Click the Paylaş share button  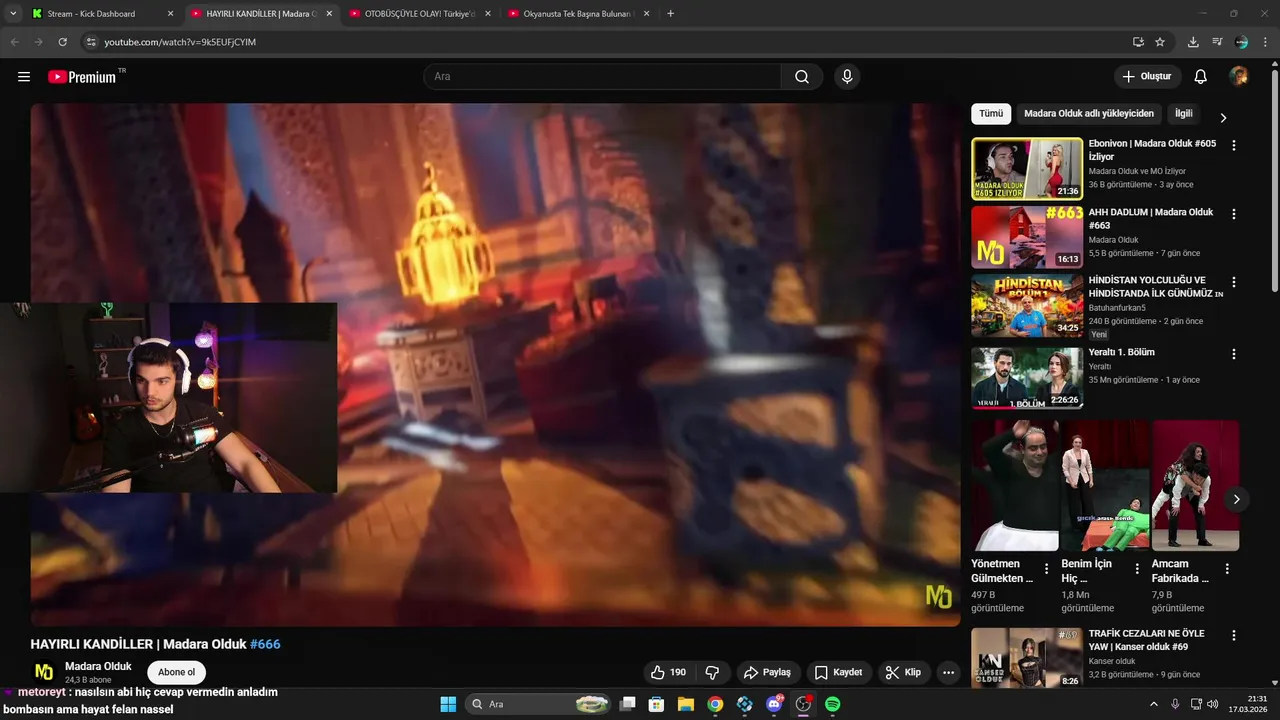click(x=767, y=672)
